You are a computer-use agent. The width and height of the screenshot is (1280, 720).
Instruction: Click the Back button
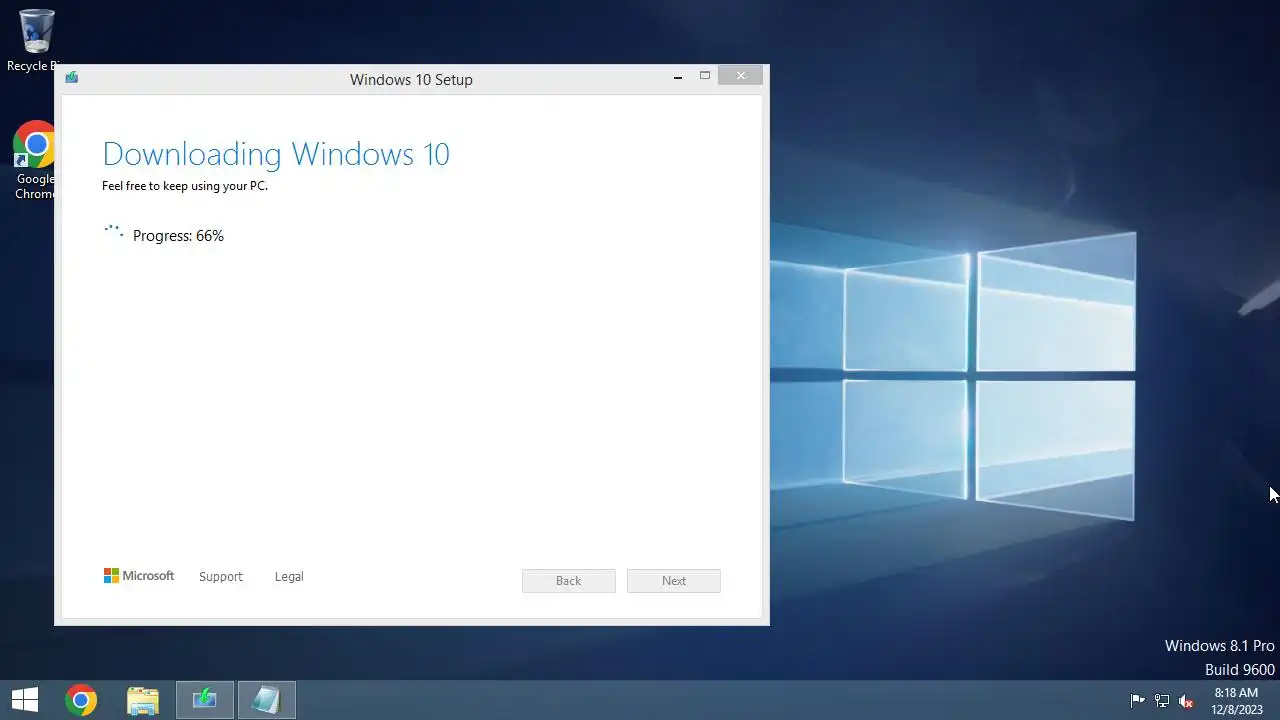click(x=568, y=581)
